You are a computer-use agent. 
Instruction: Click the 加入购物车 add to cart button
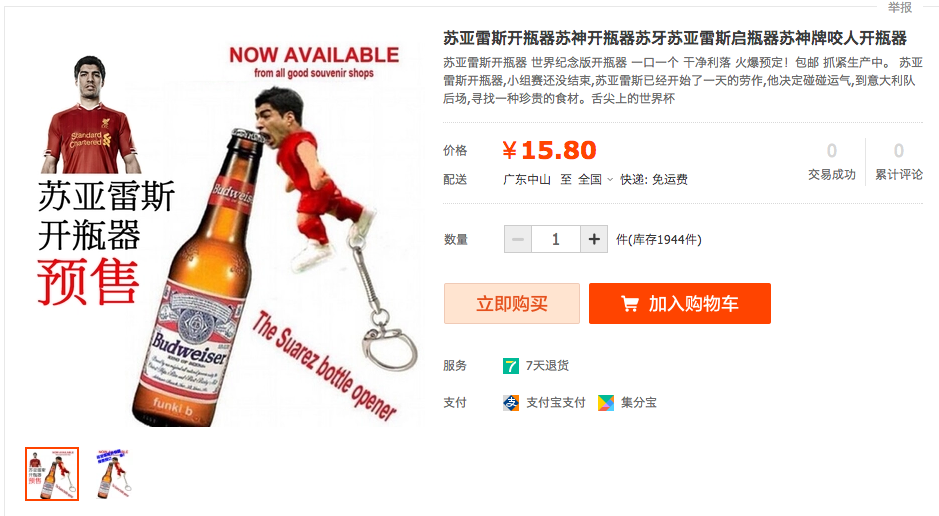coord(680,303)
